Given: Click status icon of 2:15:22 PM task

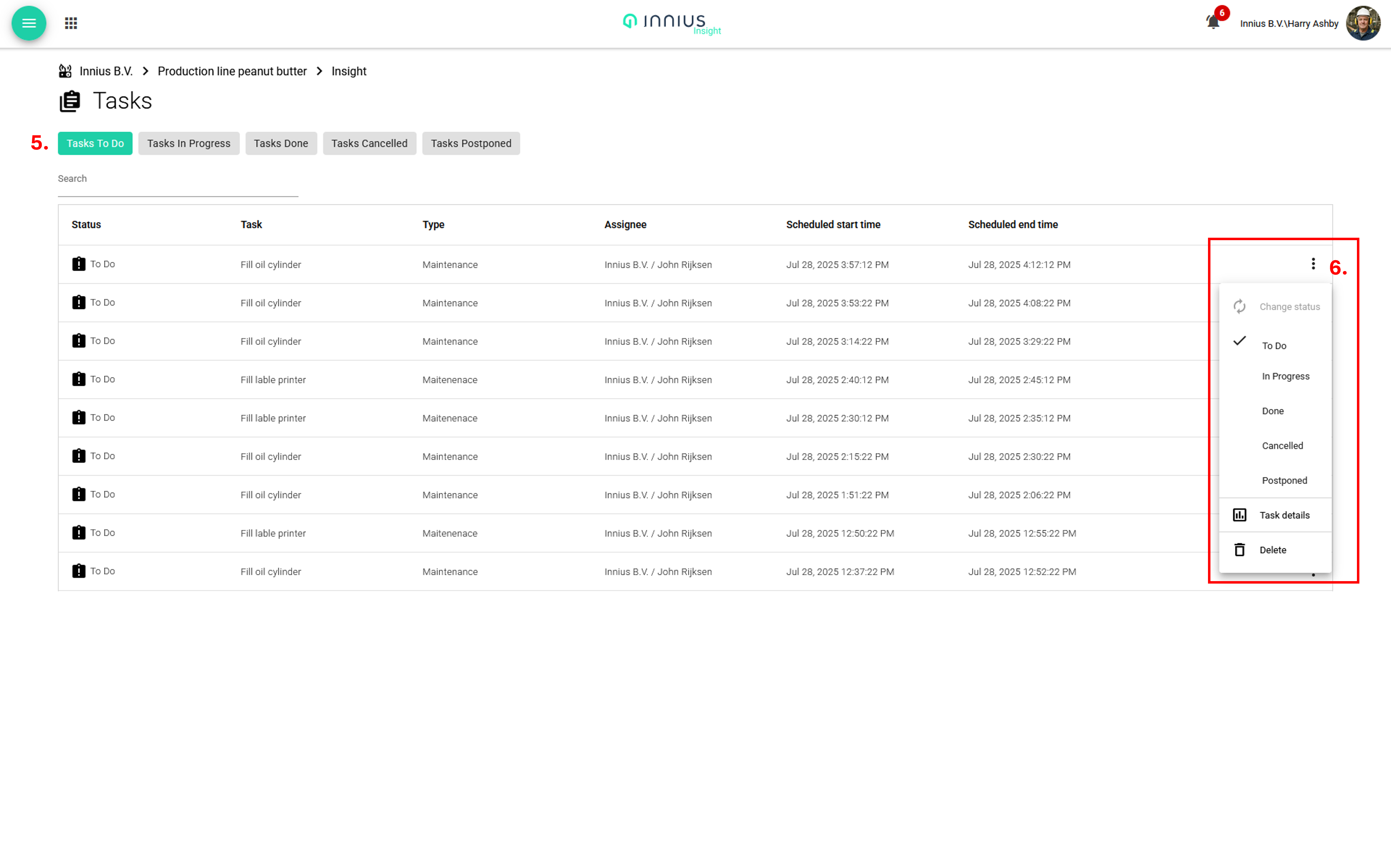Looking at the screenshot, I should pos(79,456).
